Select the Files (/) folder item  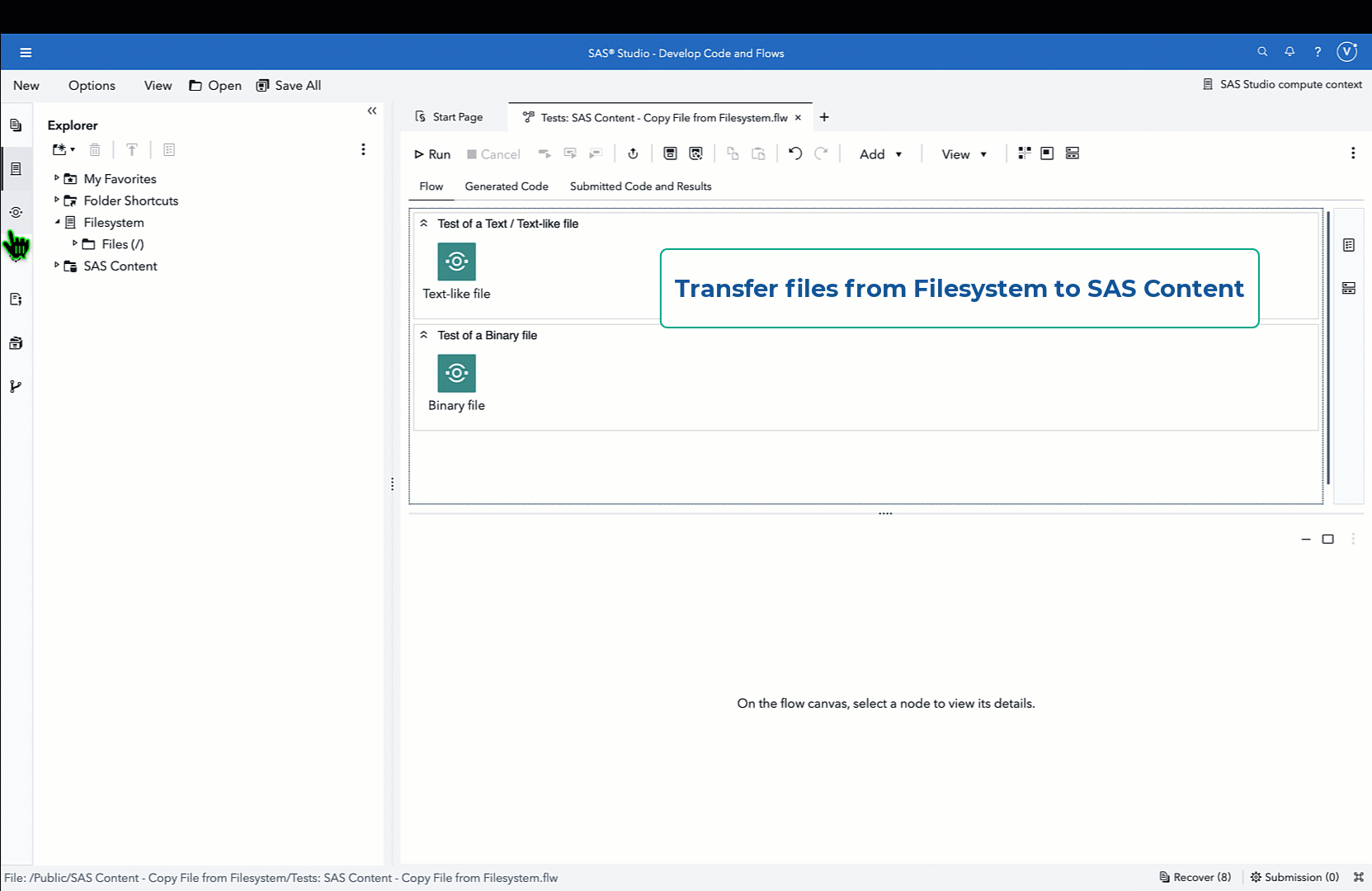click(x=113, y=244)
